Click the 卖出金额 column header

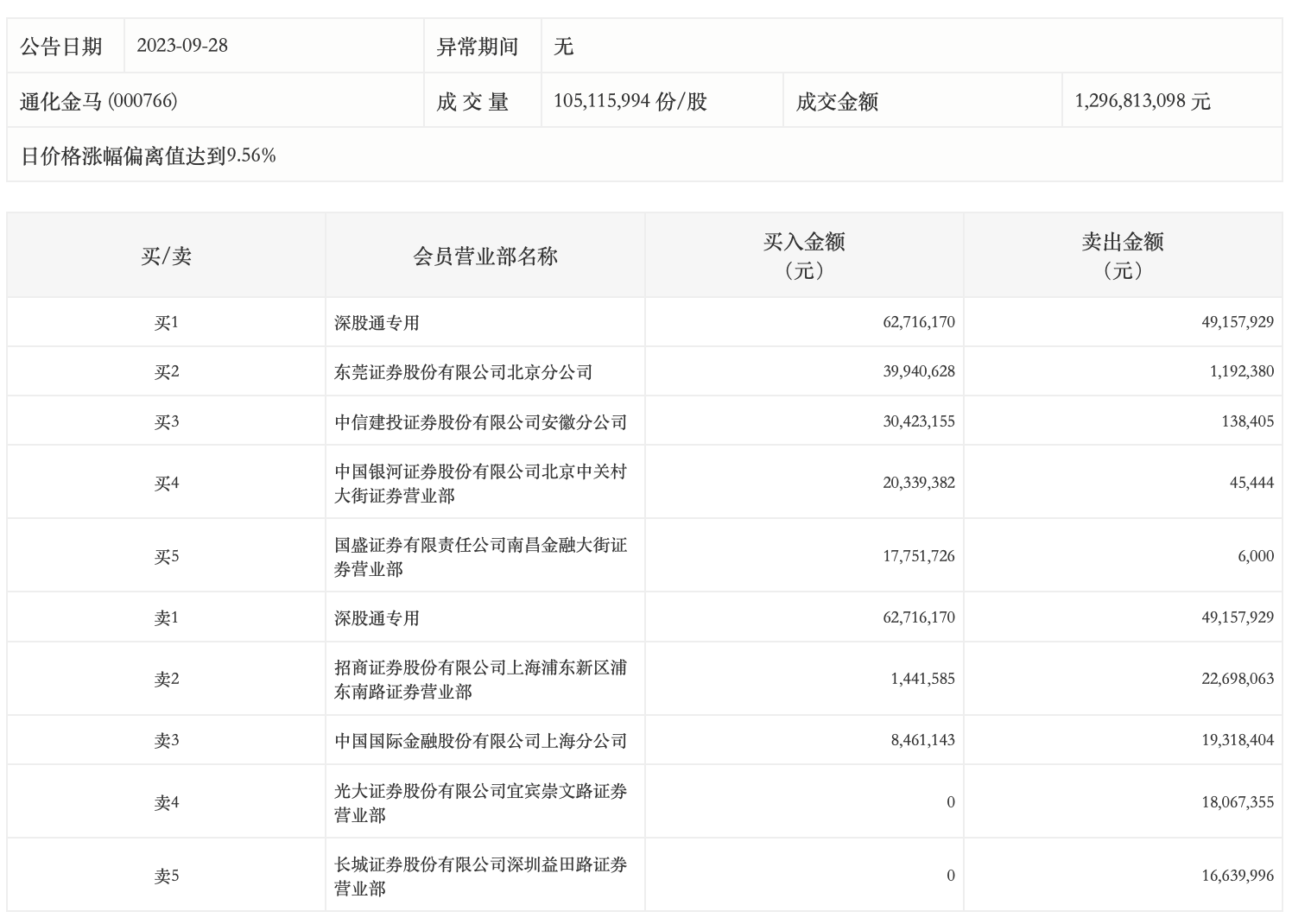1122,256
